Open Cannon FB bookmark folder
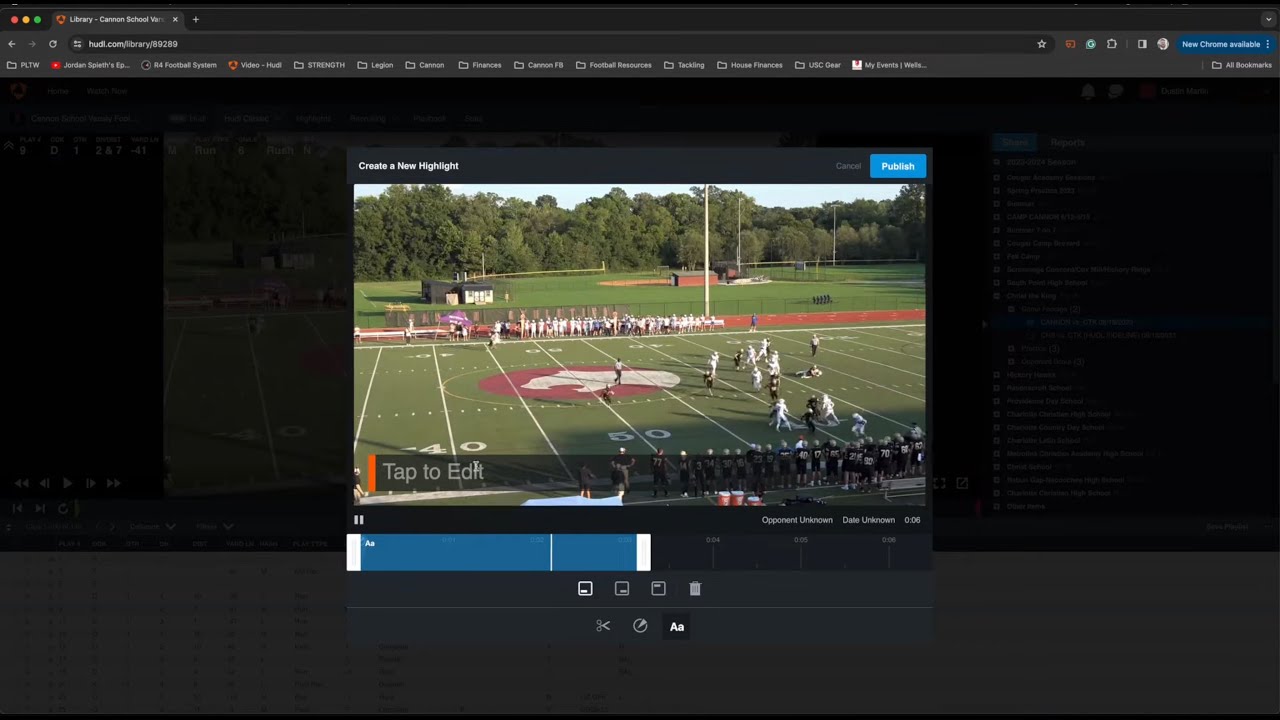1280x720 pixels. [539, 65]
